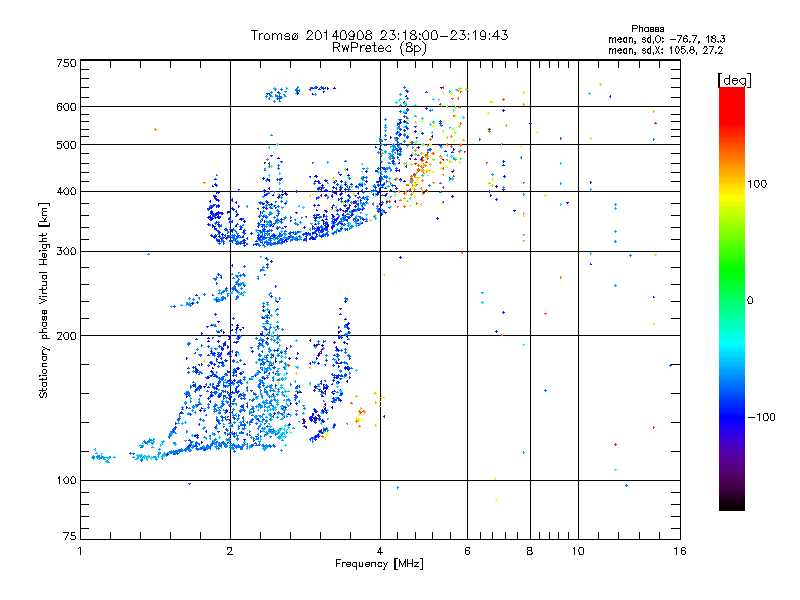Click y-axis tick label '750'
The width and height of the screenshot is (800, 600).
[66, 63]
